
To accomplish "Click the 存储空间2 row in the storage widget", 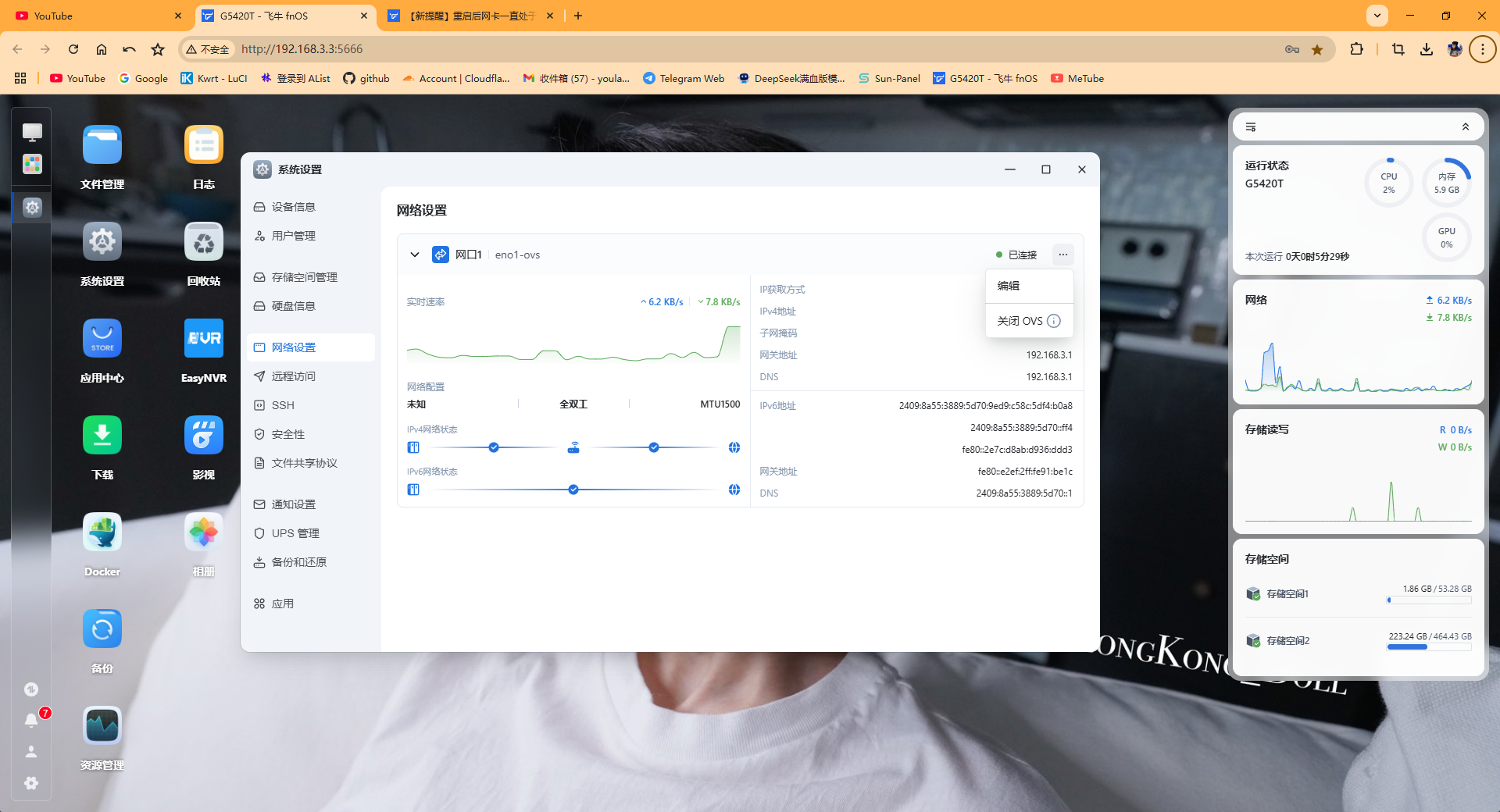I will pos(1359,641).
